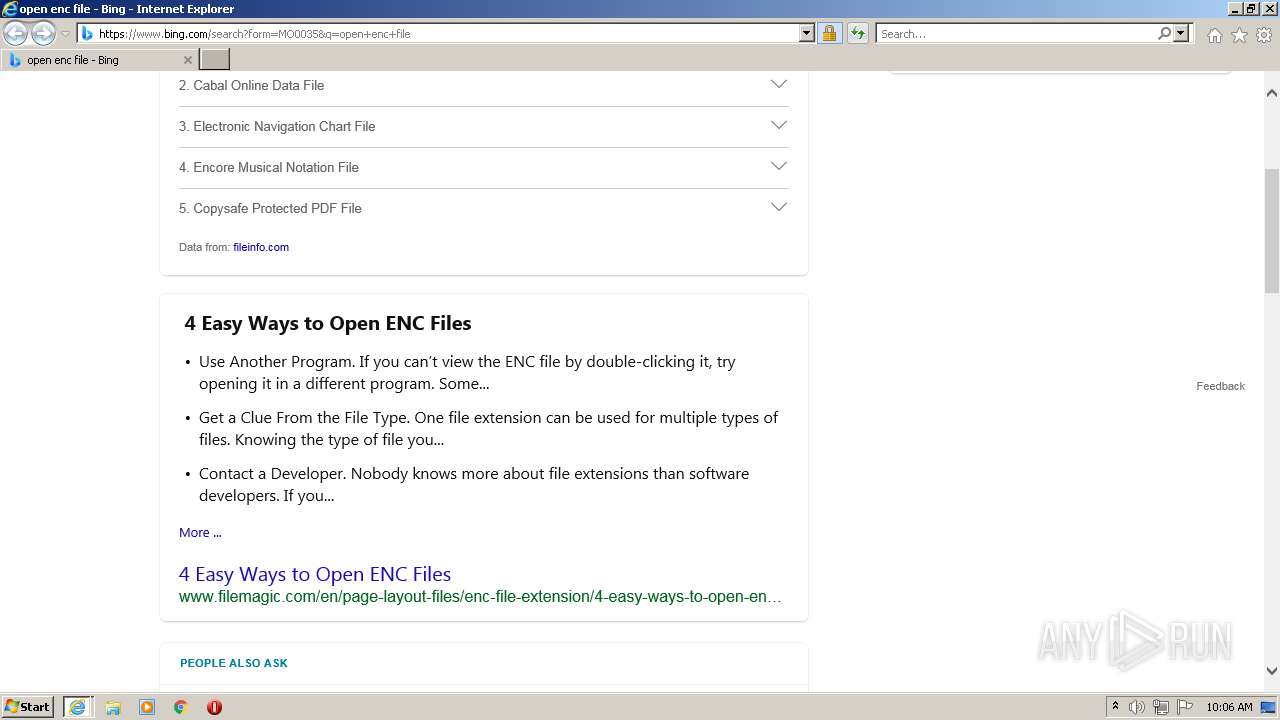1280x720 pixels.
Task: Click scrollbar down arrow
Action: pyautogui.click(x=1272, y=671)
